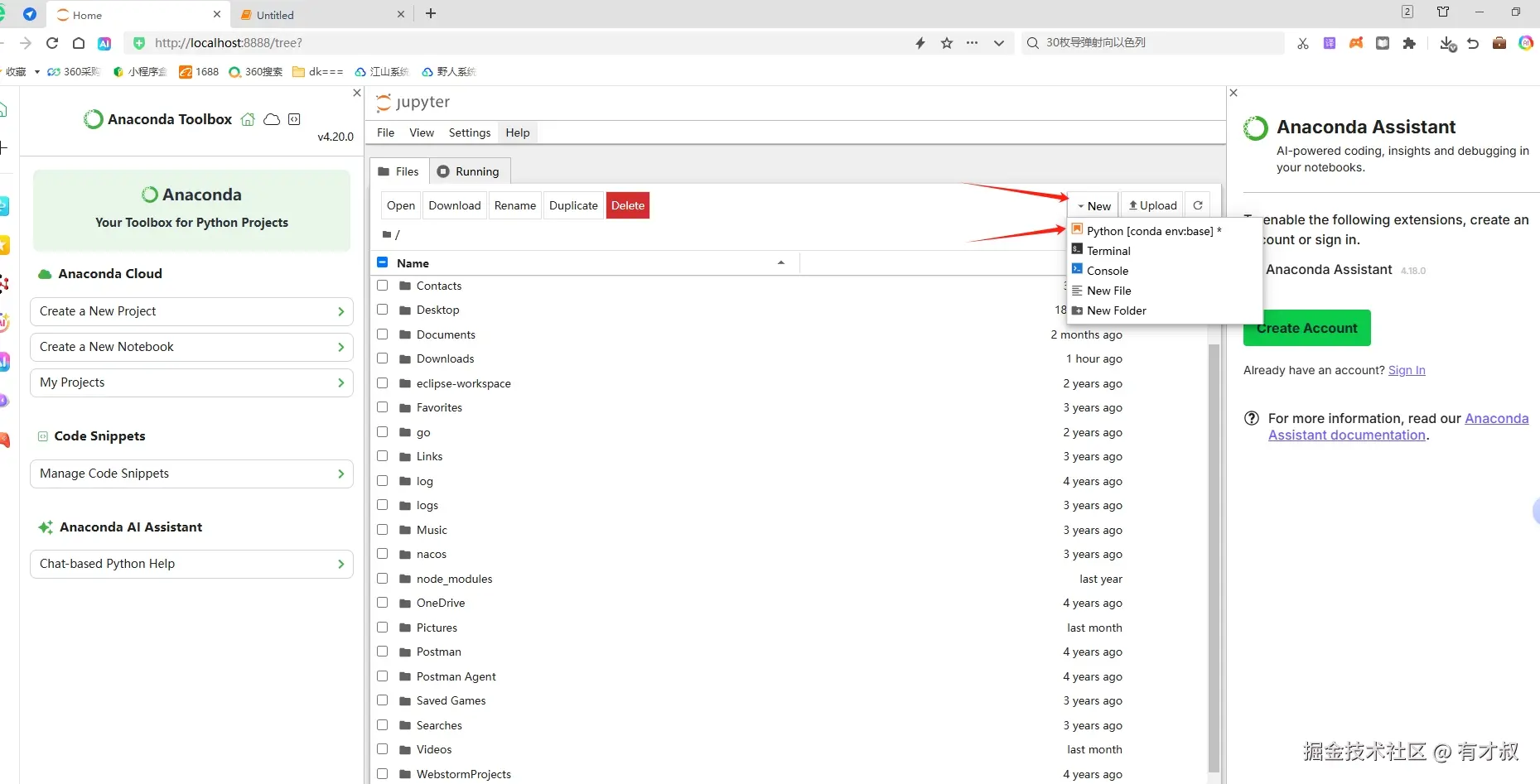Click the browser forward arrow
Viewport: 1540px width, 784px height.
26,43
